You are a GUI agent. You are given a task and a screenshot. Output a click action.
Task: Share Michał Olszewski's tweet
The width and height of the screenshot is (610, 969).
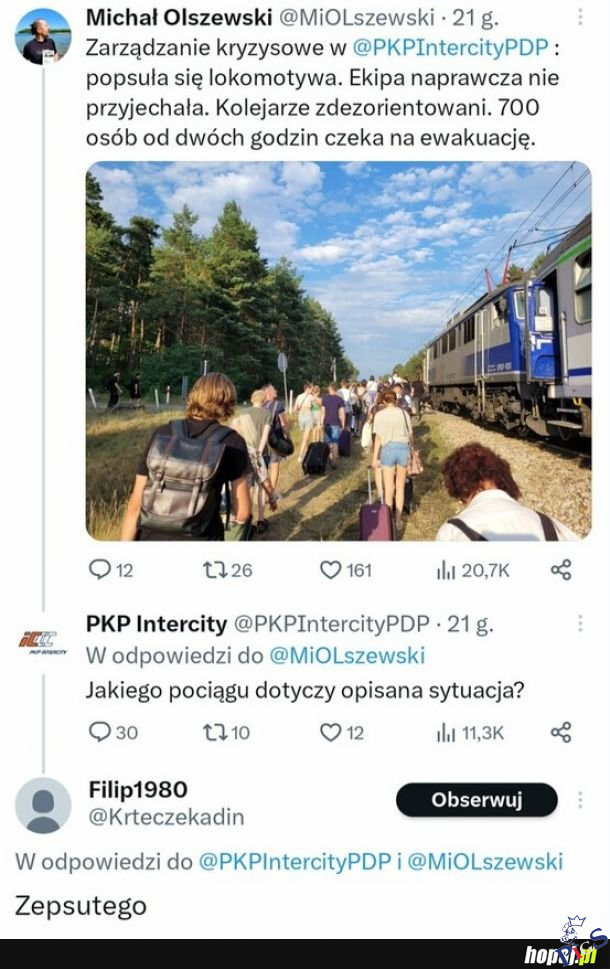pyautogui.click(x=561, y=569)
